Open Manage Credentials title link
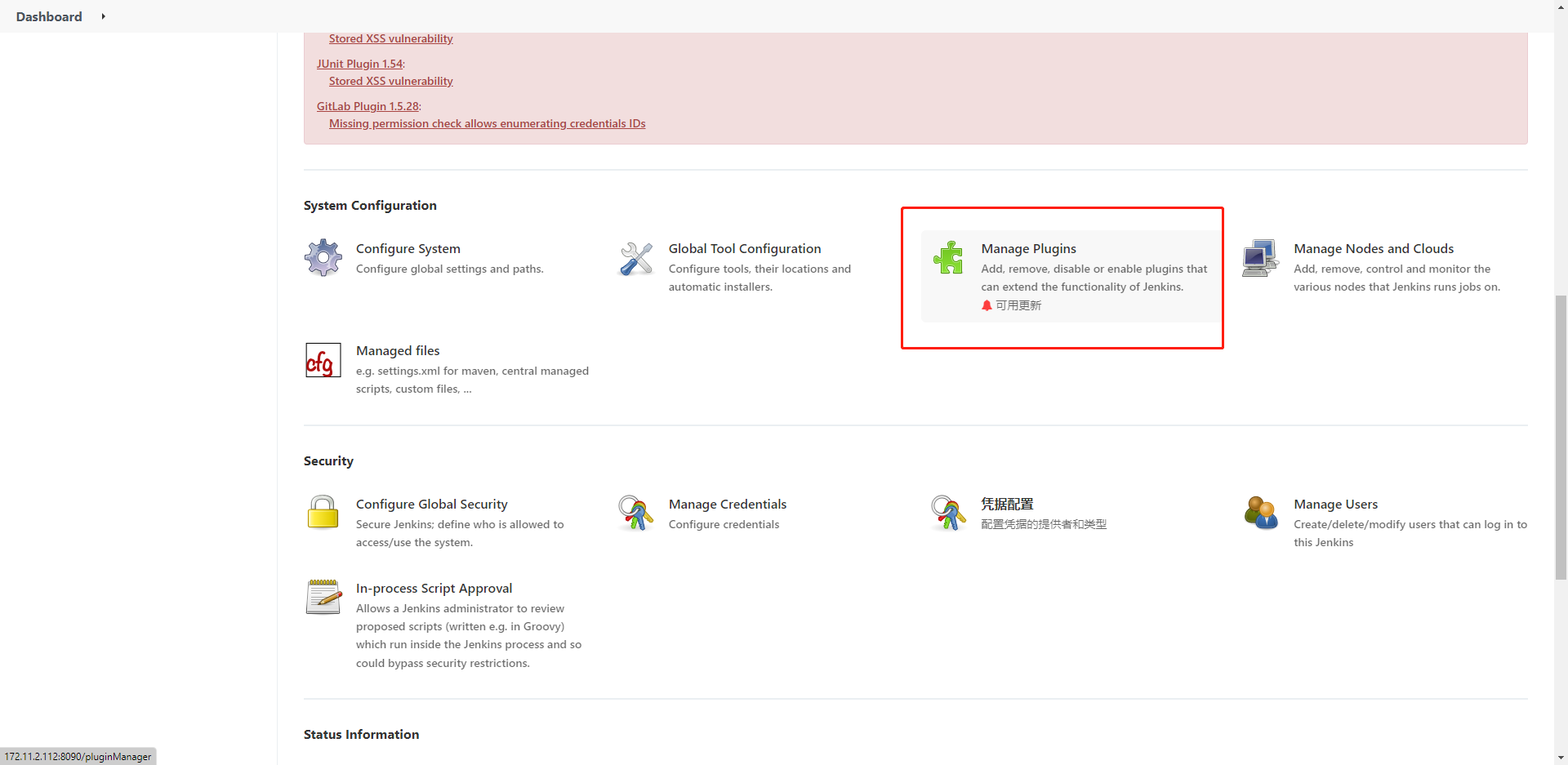 (x=728, y=504)
